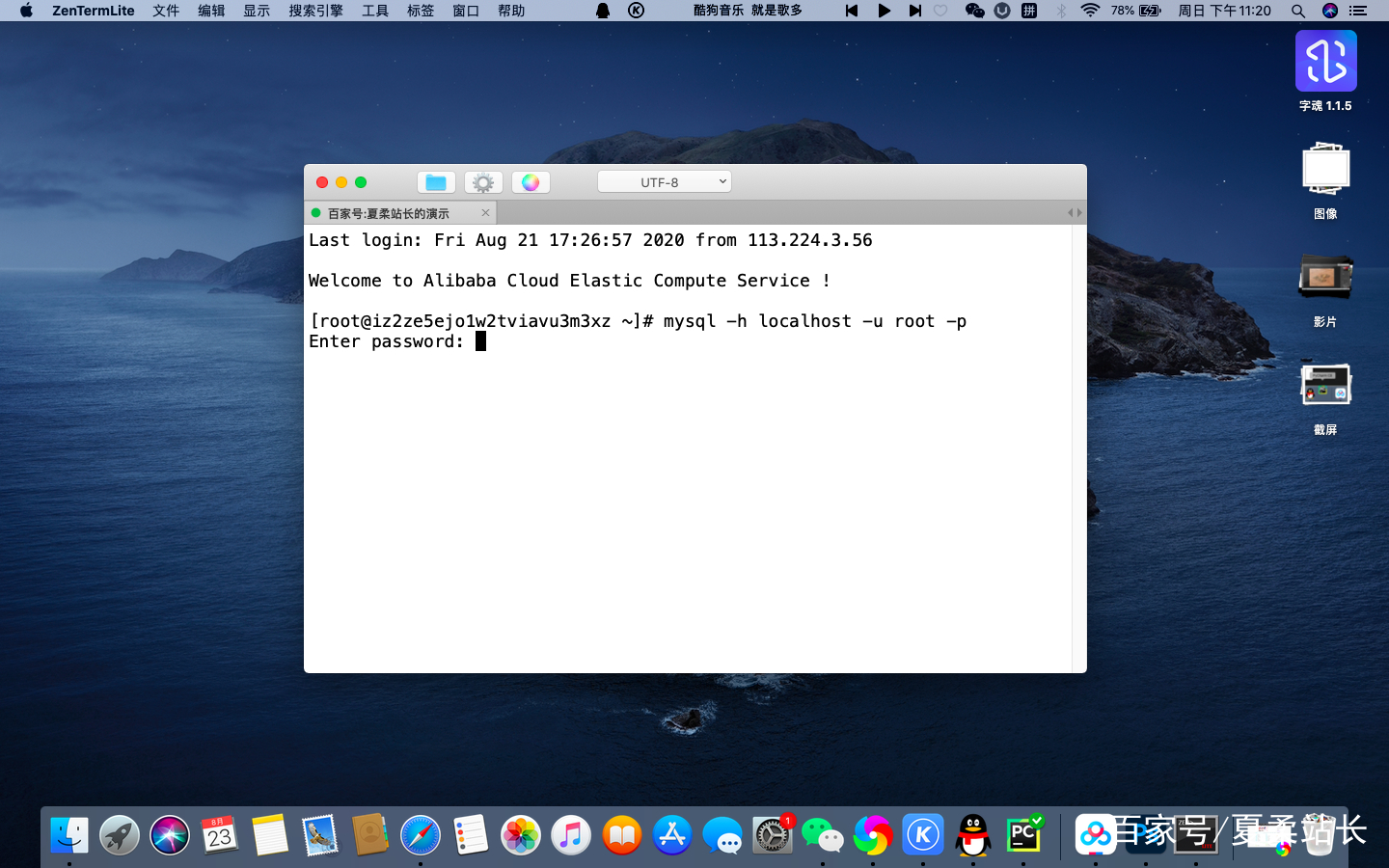Screen dimensions: 1389x868
Task: Open the 搜索引擎 menu
Action: (x=315, y=11)
